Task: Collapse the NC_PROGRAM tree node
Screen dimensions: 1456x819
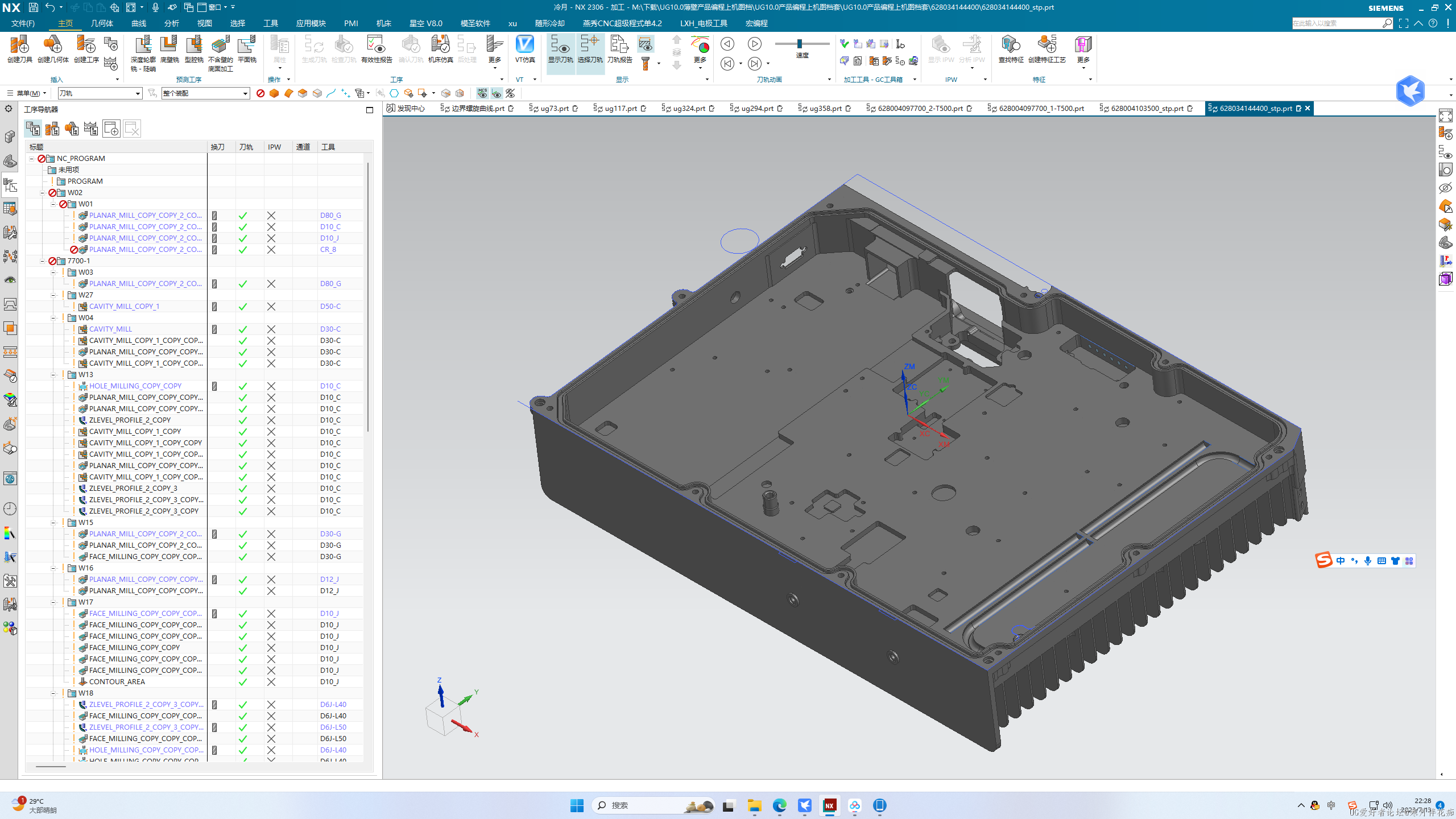Action: (x=32, y=159)
